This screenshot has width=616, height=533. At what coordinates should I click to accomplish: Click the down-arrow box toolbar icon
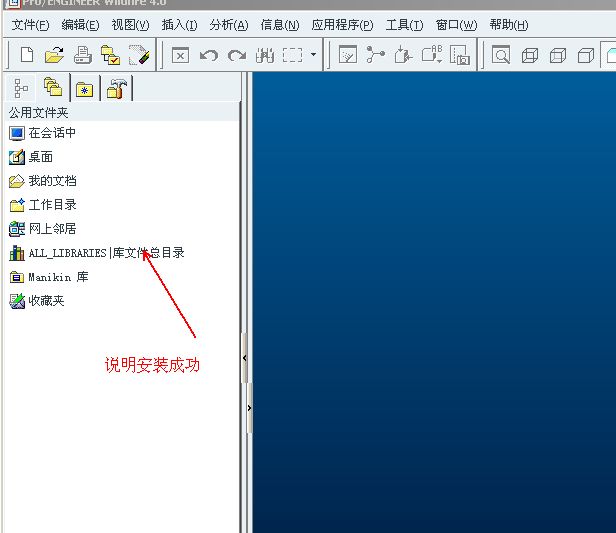tap(403, 55)
